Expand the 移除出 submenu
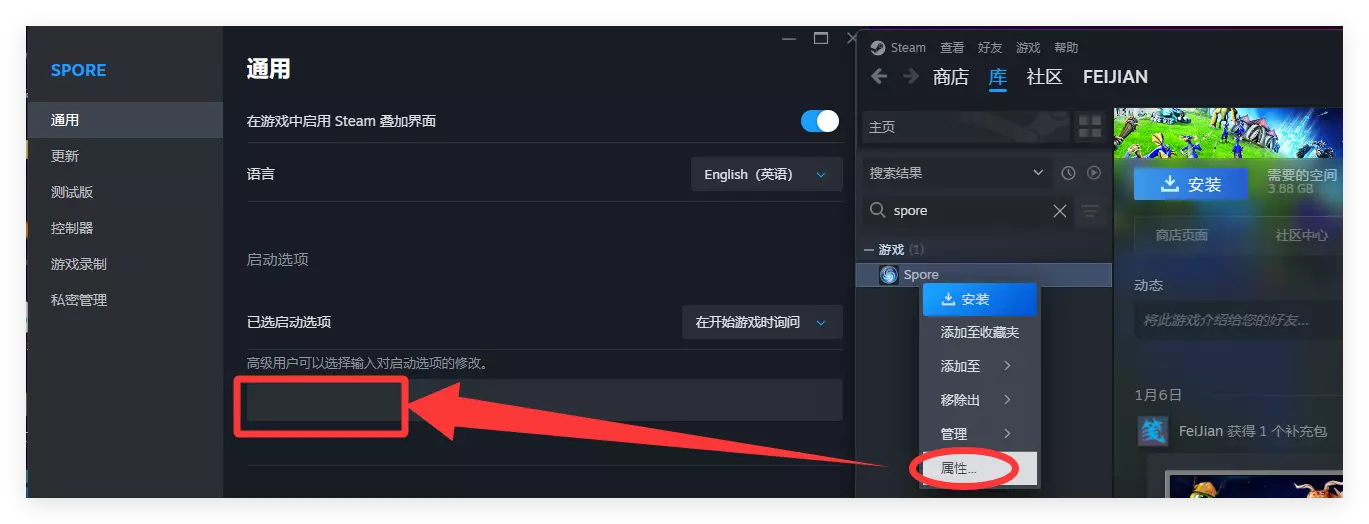1369x524 pixels. pos(981,400)
